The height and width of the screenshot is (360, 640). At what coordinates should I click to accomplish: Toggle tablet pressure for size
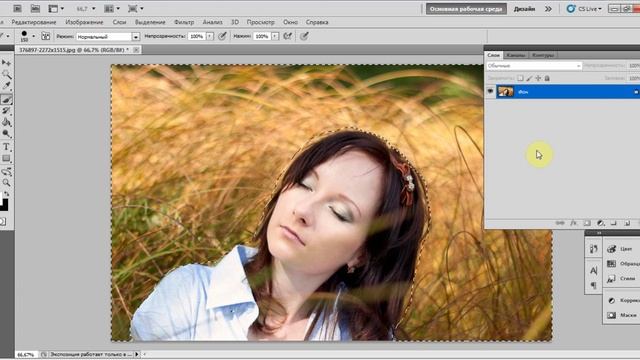click(x=304, y=36)
